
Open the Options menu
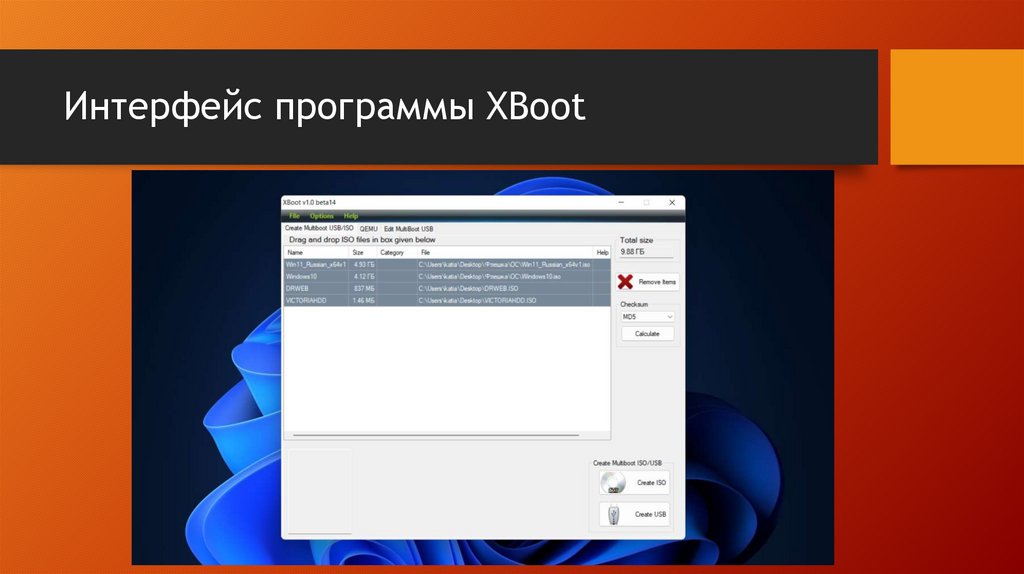[321, 215]
